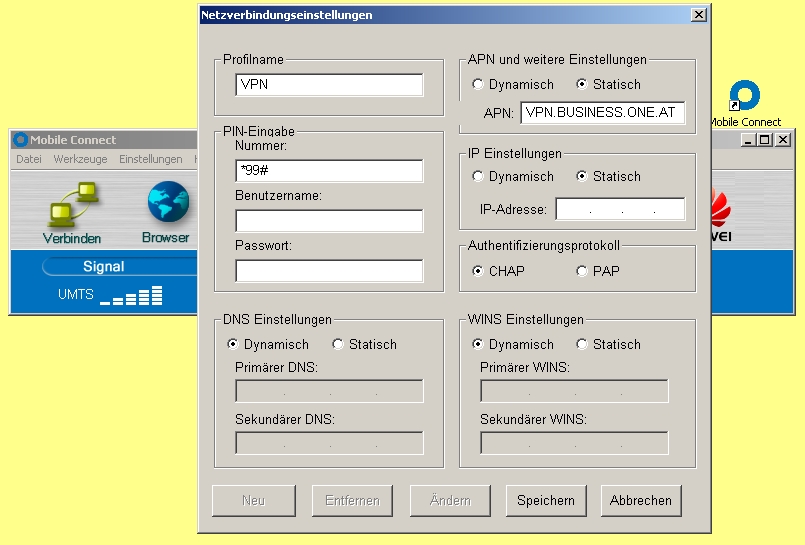Focus the Benutzername input field

tap(329, 221)
